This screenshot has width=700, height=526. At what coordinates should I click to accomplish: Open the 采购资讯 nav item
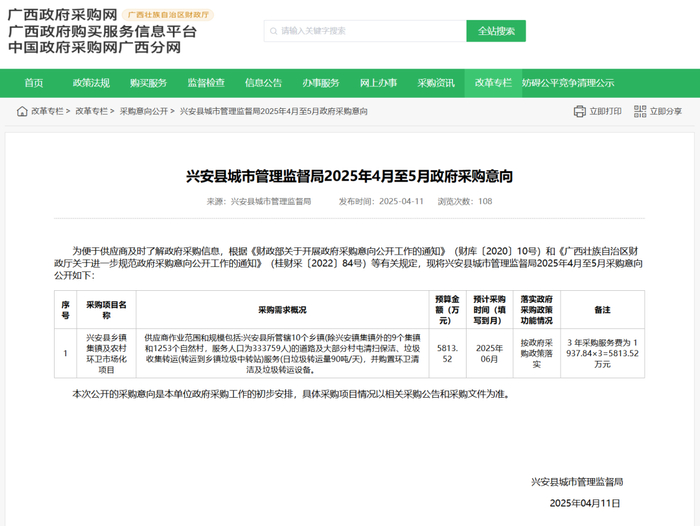pos(436,83)
